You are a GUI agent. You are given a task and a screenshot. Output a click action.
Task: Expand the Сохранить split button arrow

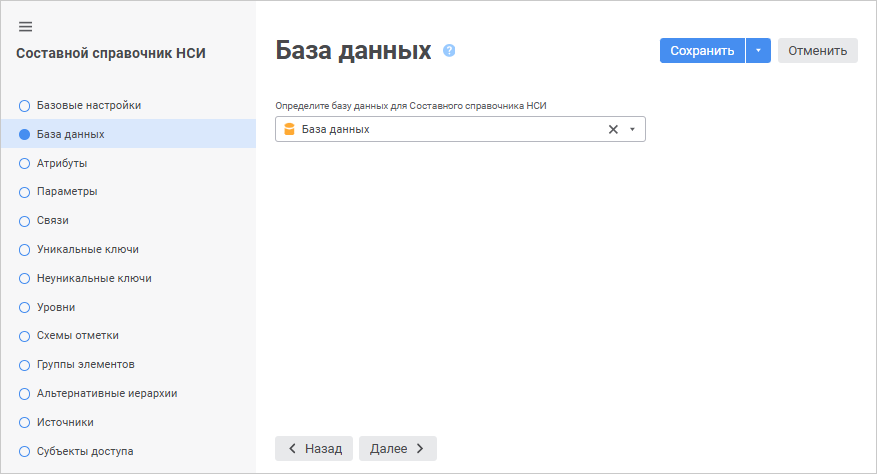pyautogui.click(x=758, y=50)
